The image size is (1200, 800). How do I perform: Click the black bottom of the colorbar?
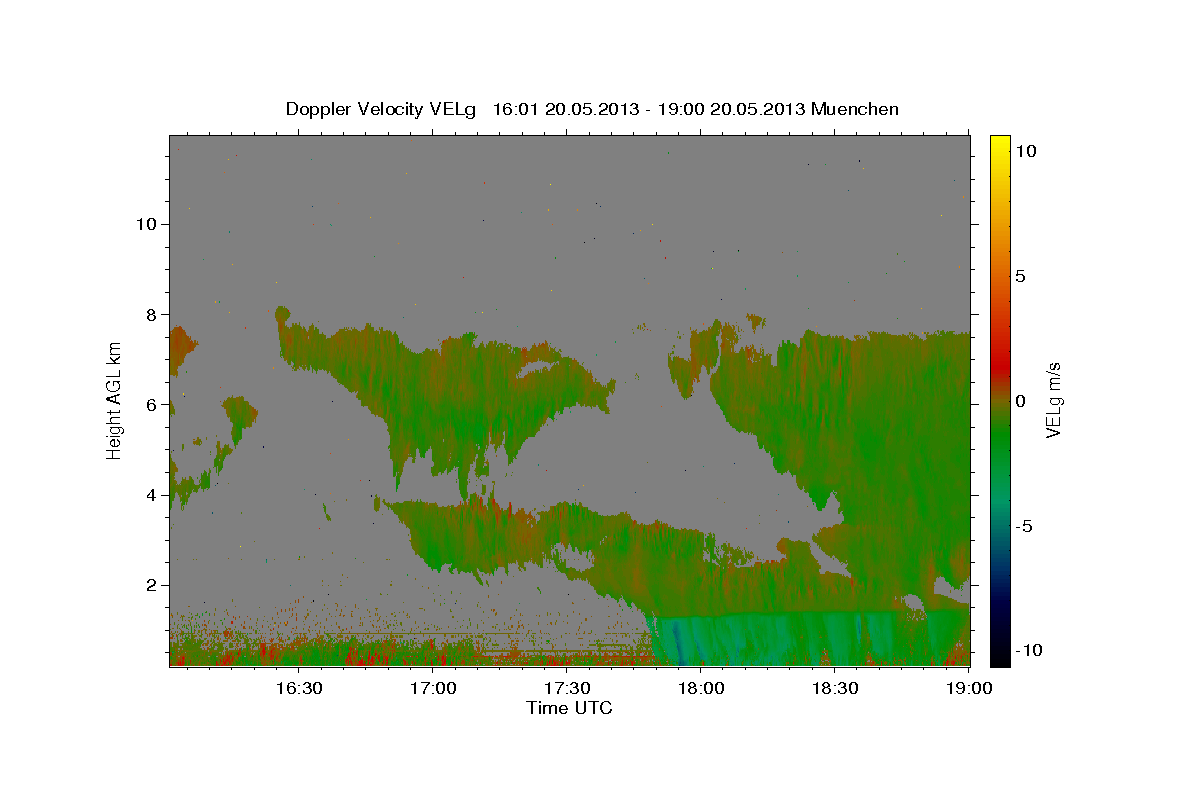[x=1000, y=655]
